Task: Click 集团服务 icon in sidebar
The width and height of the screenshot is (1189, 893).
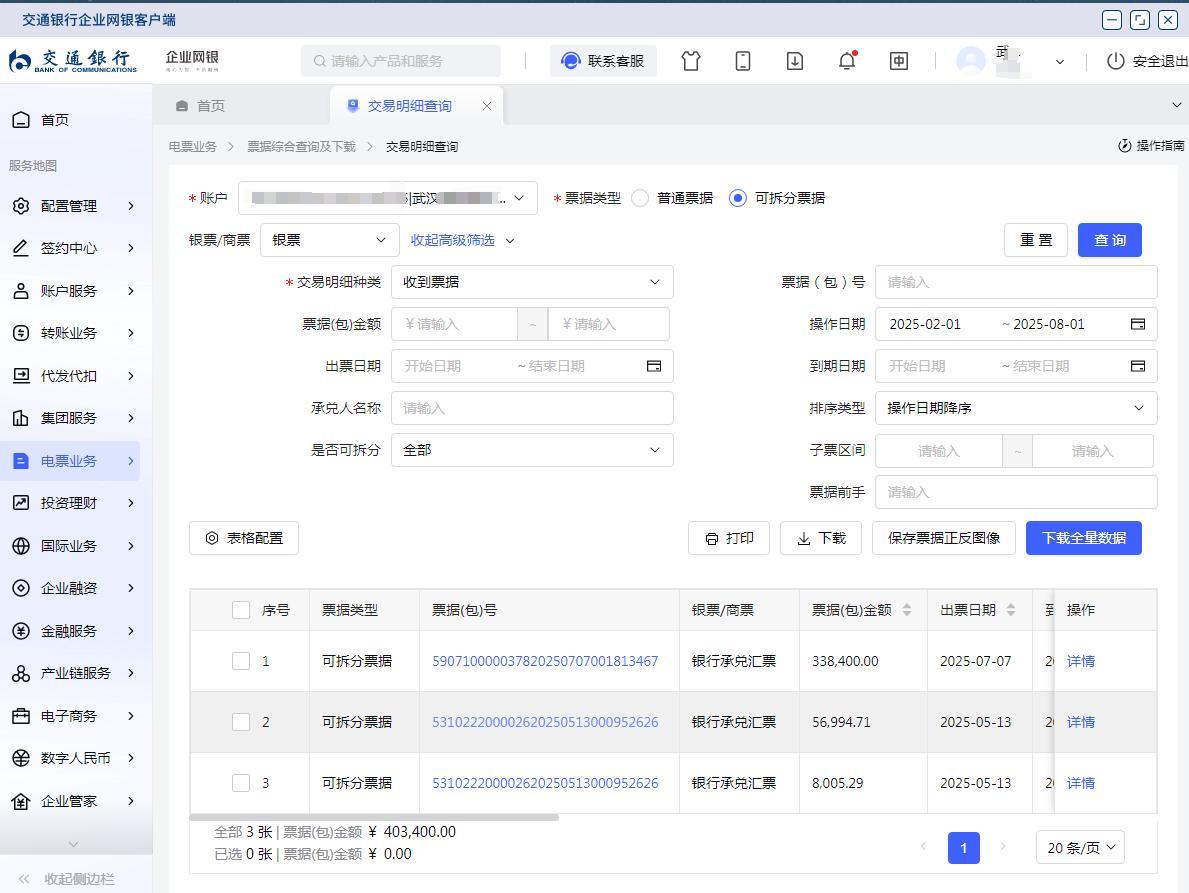Action: (x=21, y=418)
